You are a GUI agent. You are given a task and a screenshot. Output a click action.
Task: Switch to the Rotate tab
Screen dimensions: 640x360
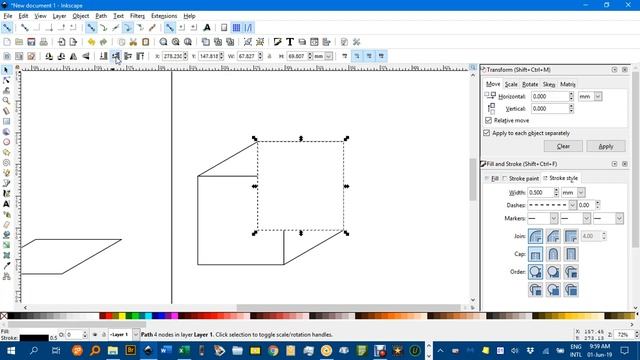pyautogui.click(x=530, y=84)
